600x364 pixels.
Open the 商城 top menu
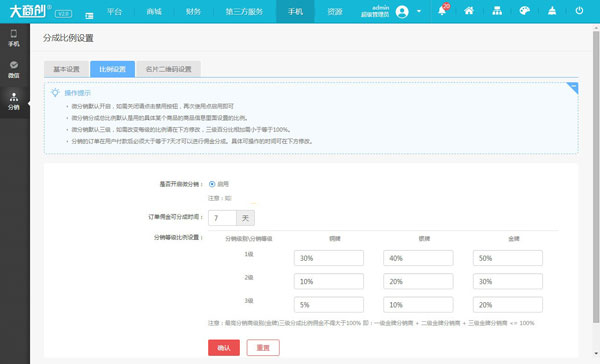click(154, 11)
